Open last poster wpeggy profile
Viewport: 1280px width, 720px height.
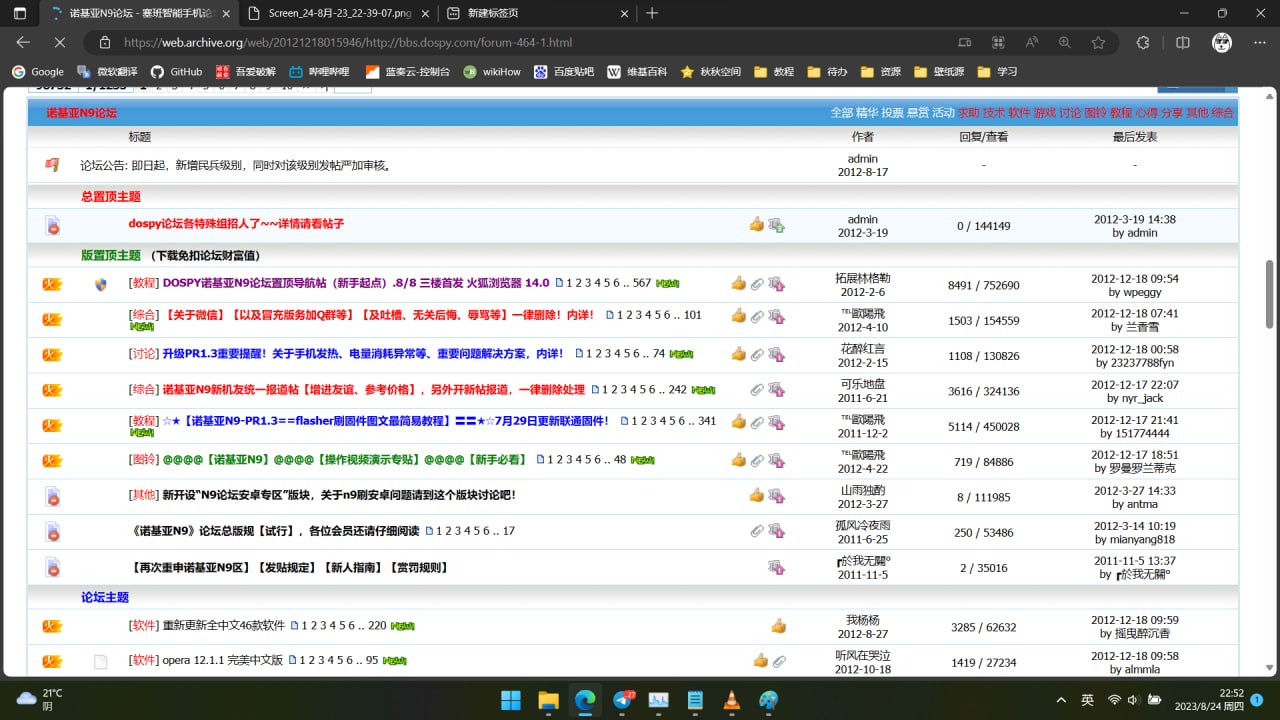1142,293
